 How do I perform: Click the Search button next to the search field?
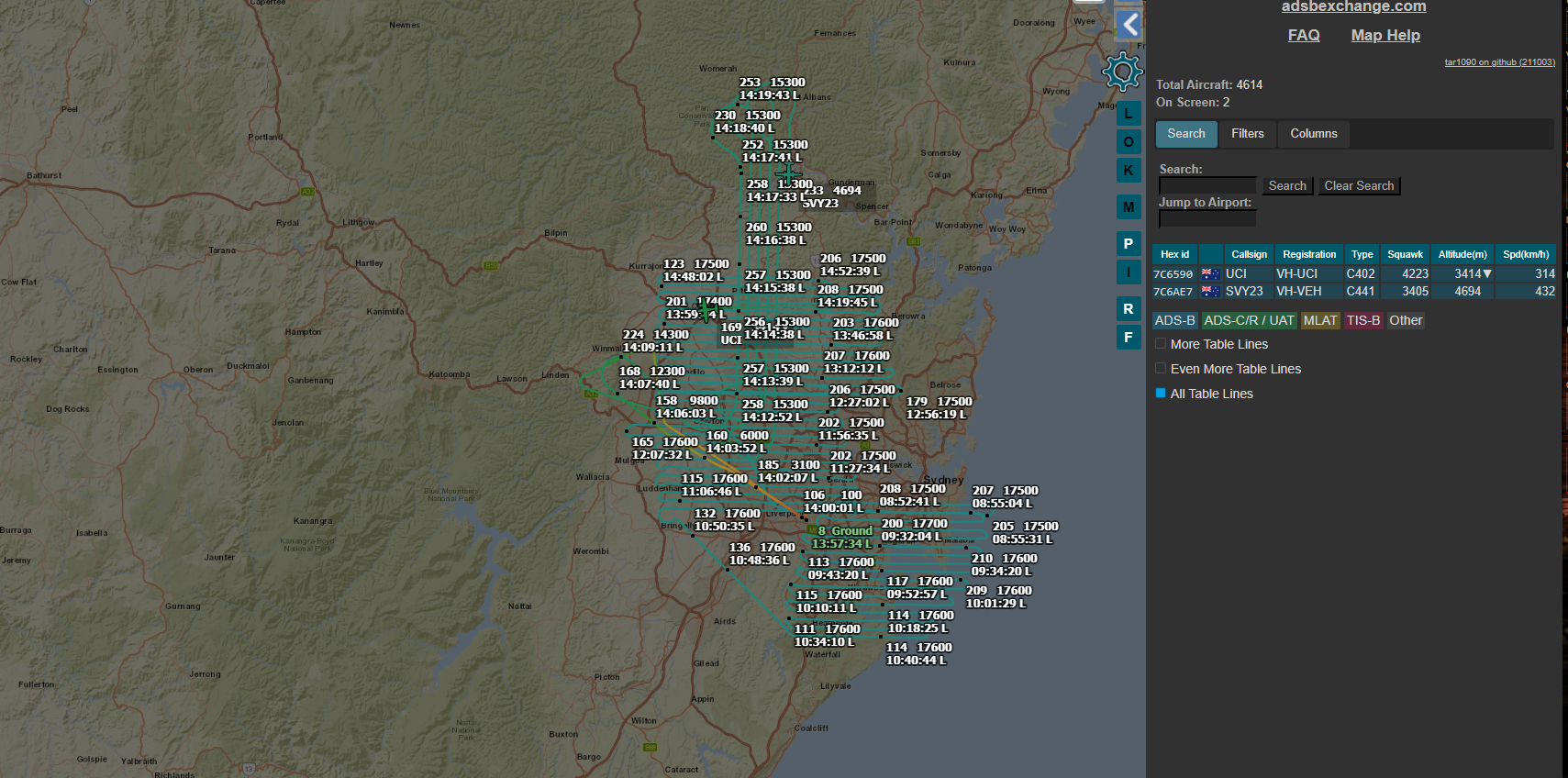click(x=1287, y=186)
